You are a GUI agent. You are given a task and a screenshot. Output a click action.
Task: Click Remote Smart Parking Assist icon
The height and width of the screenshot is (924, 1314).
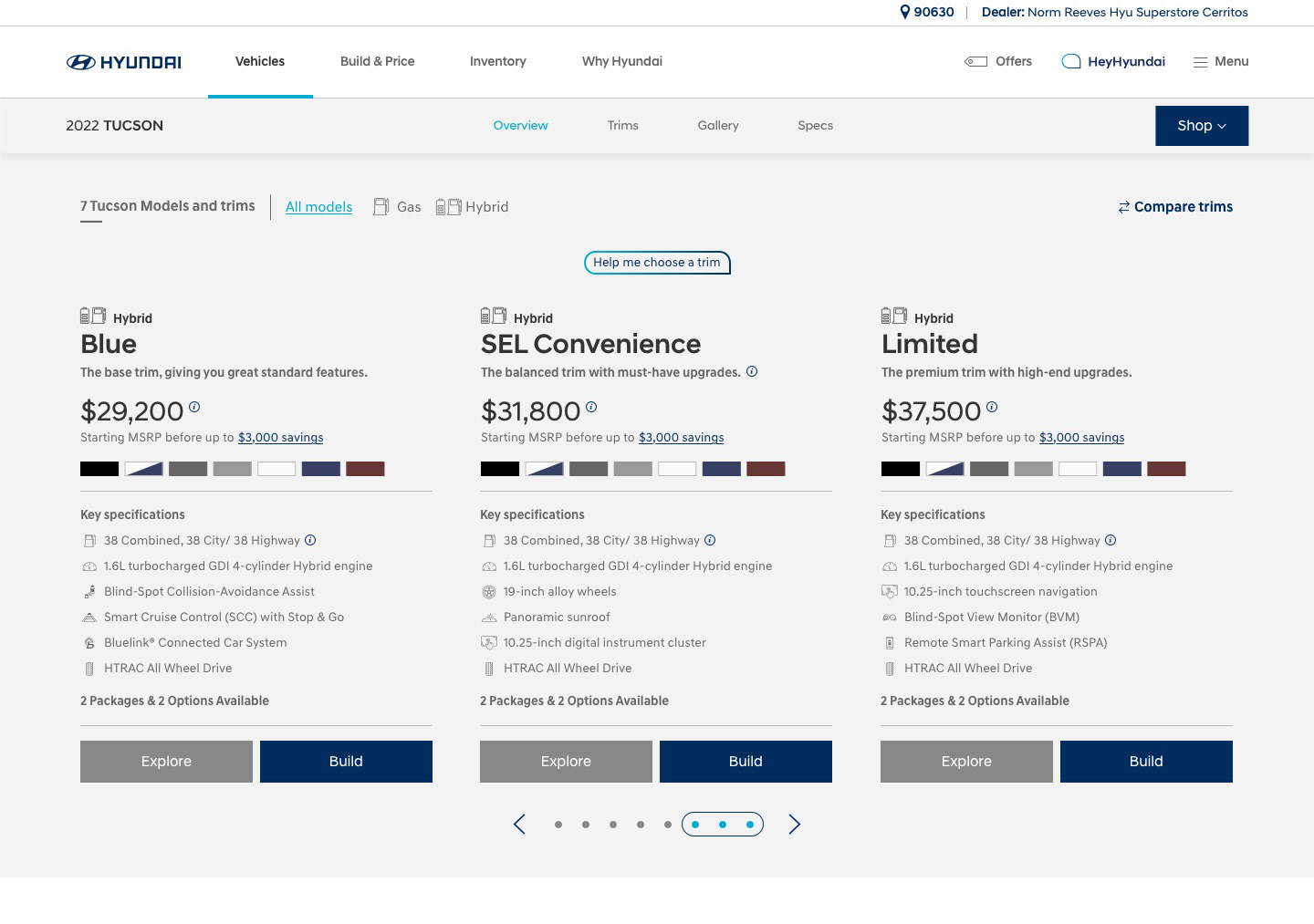point(890,643)
